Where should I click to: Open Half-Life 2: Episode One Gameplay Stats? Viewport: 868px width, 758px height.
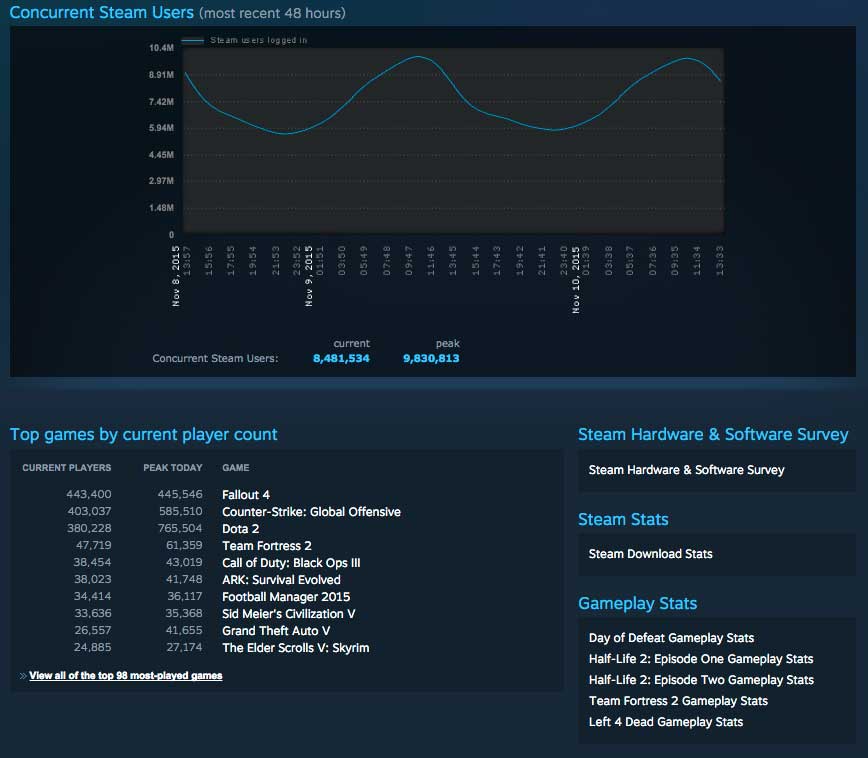click(x=700, y=658)
